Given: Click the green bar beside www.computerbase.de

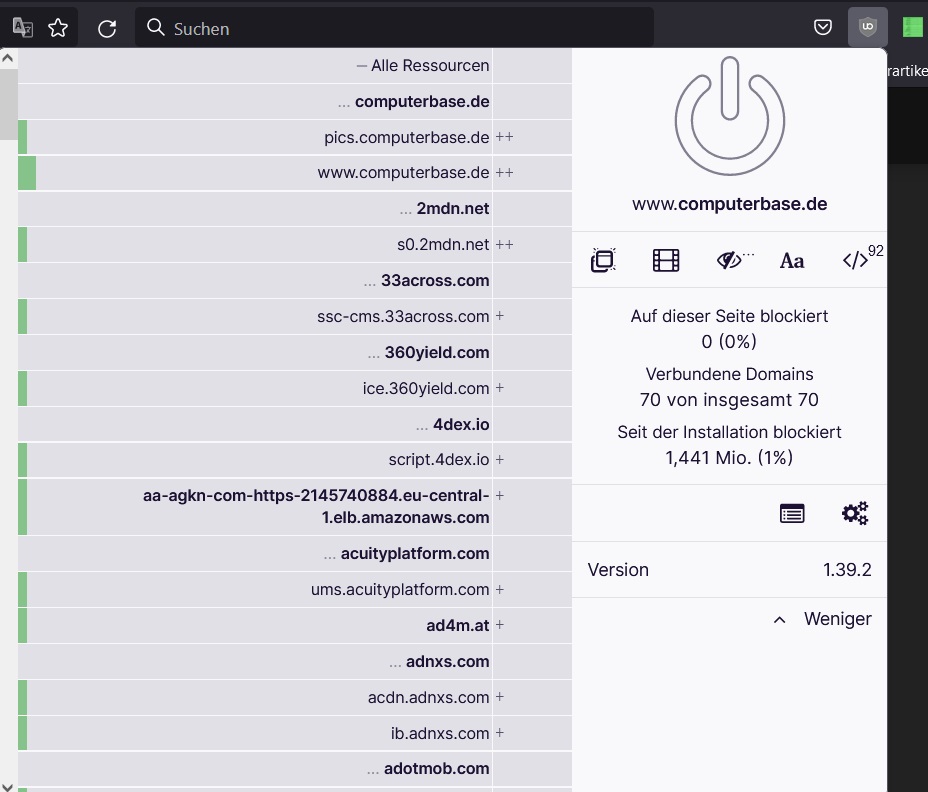Looking at the screenshot, I should click(27, 173).
